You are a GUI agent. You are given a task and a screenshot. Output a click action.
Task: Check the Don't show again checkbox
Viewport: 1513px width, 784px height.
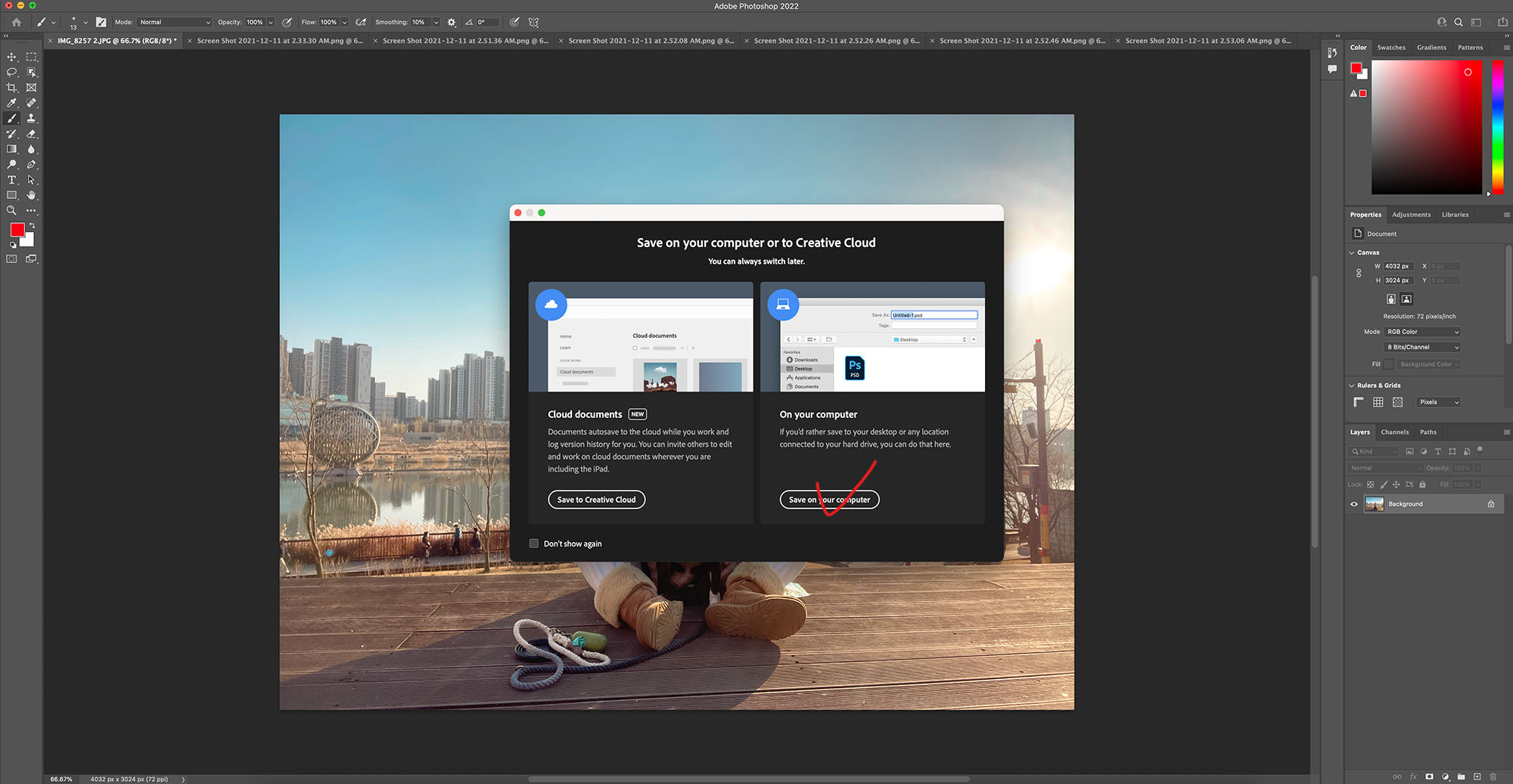[x=534, y=544]
